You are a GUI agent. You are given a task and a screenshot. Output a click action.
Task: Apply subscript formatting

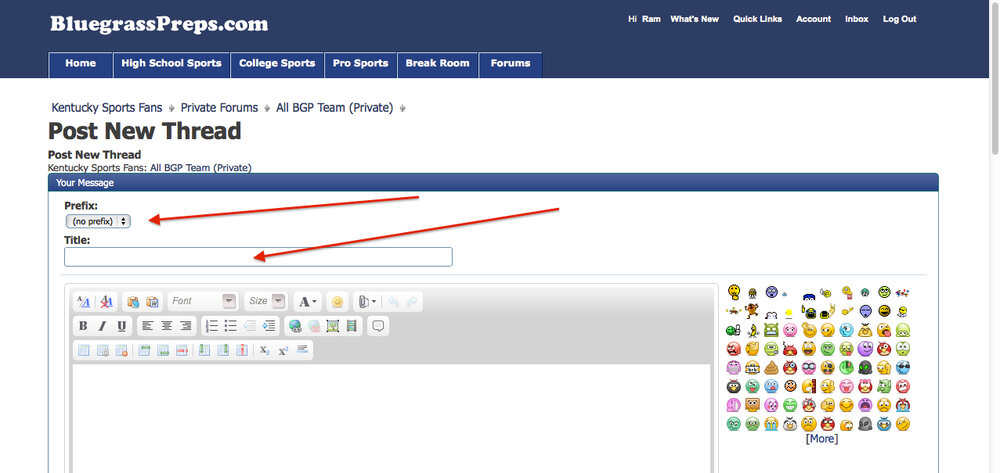(265, 350)
